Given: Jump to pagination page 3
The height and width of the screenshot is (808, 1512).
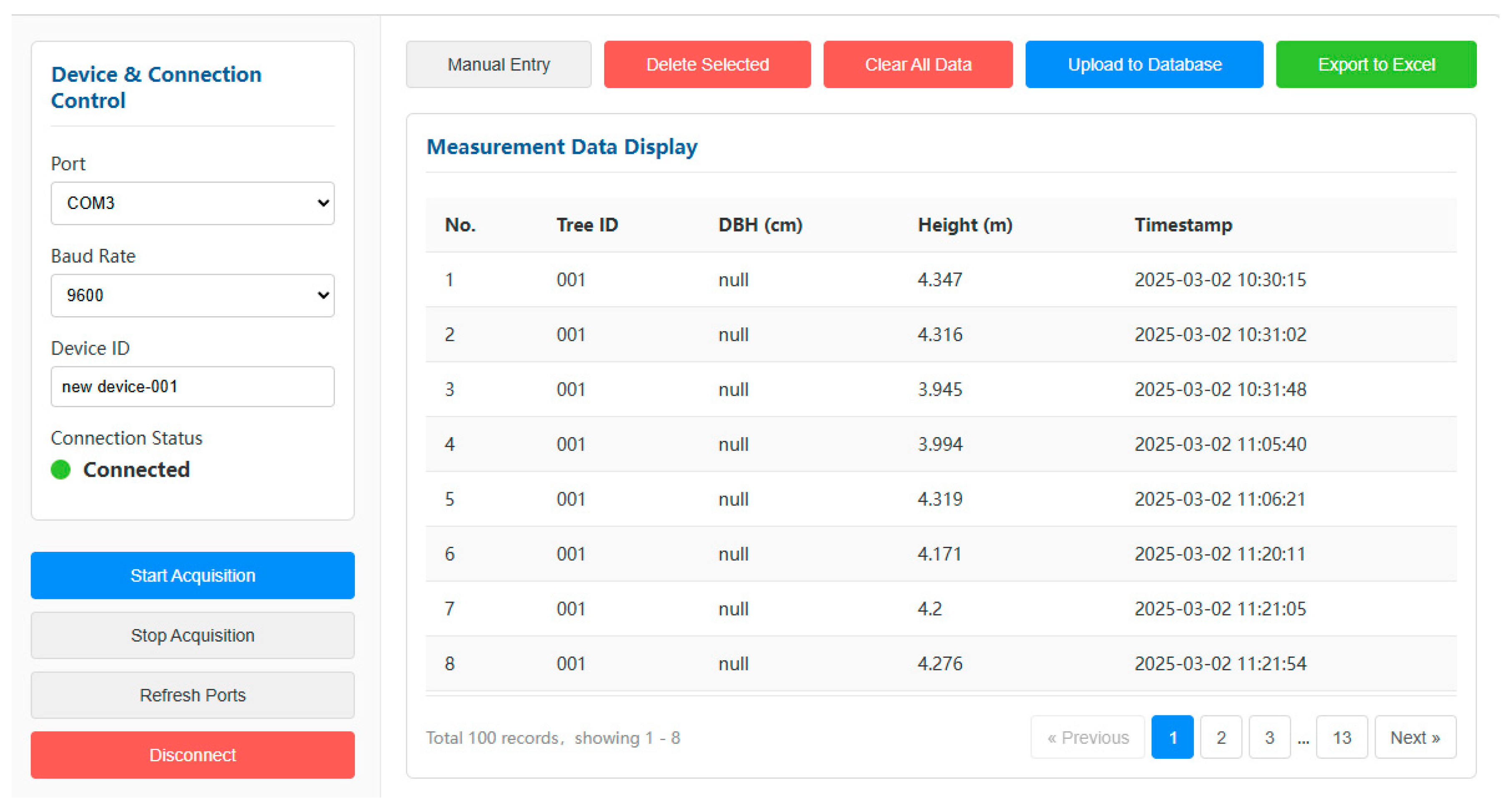Looking at the screenshot, I should pos(1269,738).
